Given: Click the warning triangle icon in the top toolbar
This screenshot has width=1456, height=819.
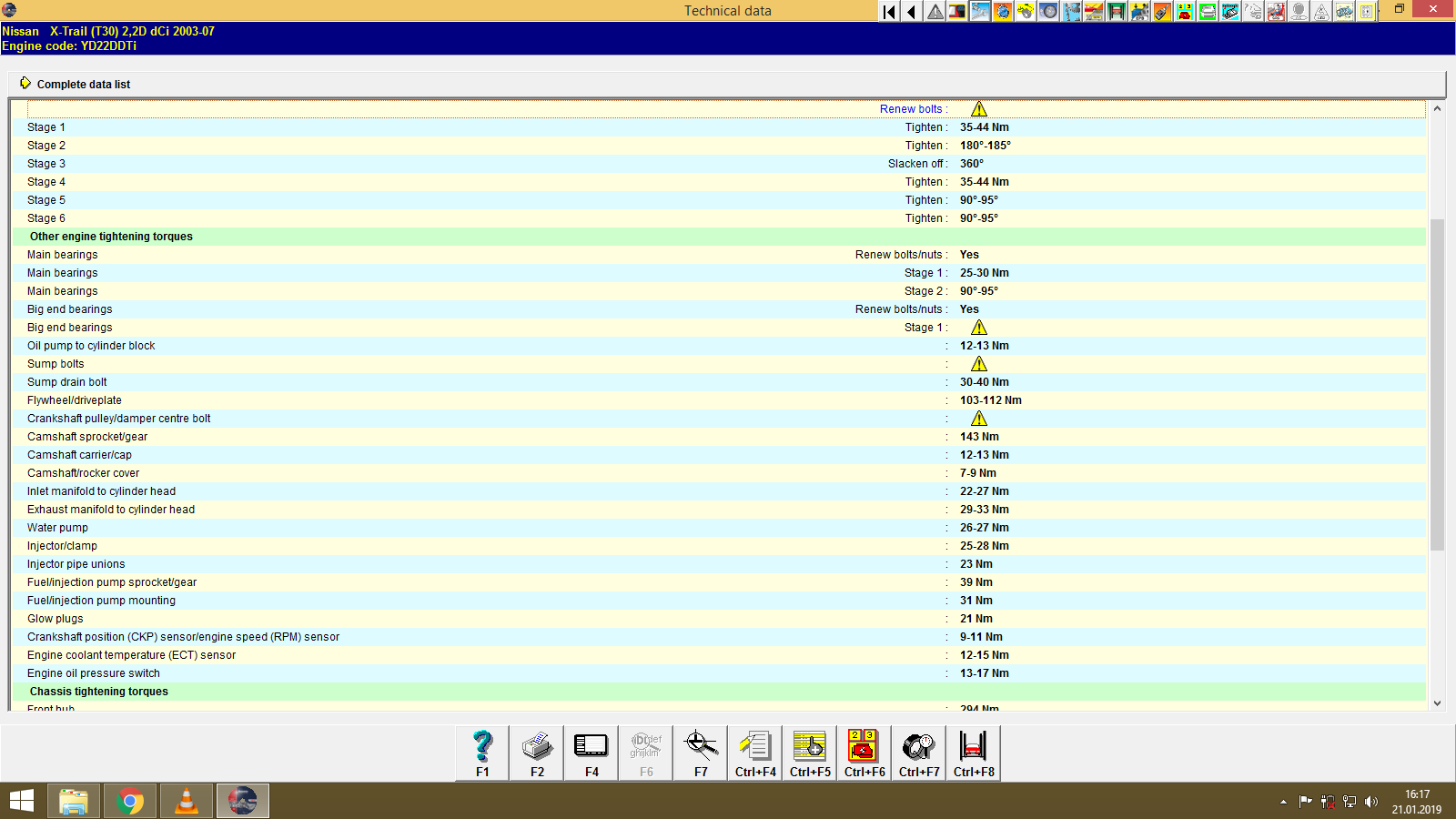Looking at the screenshot, I should coord(935,12).
